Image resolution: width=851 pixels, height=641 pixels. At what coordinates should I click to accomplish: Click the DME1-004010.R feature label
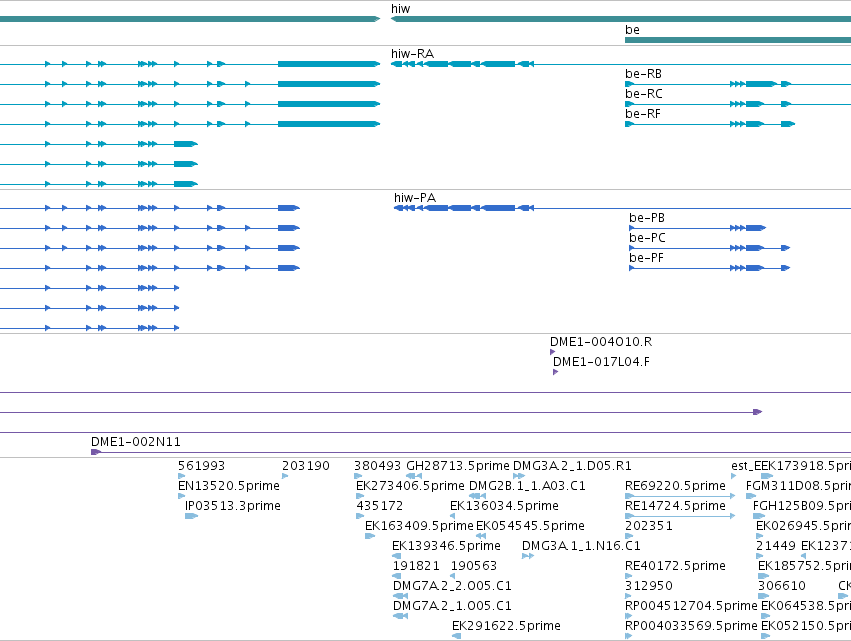point(601,342)
